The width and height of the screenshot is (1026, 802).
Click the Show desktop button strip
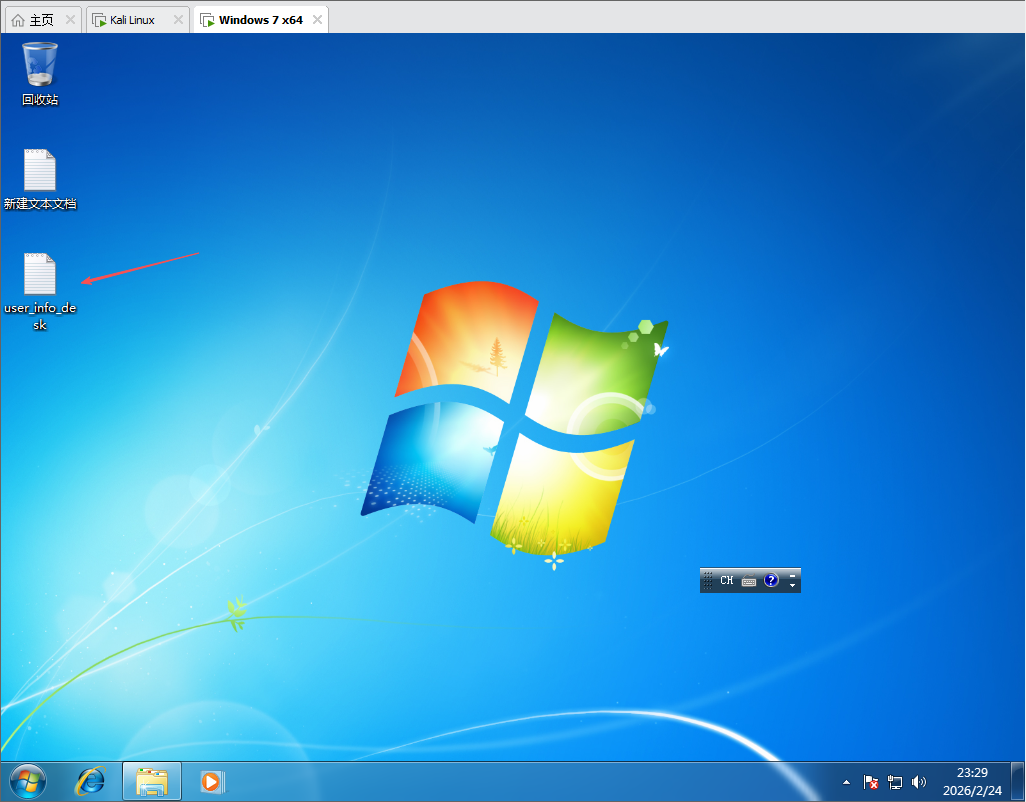click(1017, 782)
